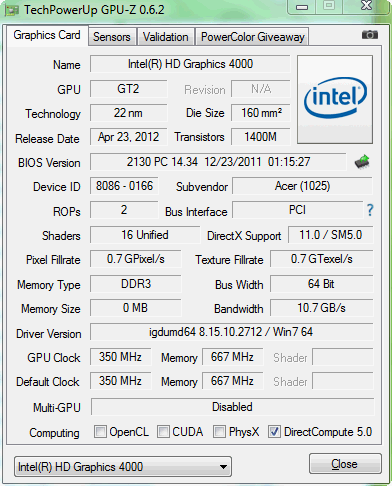The height and width of the screenshot is (486, 392).
Task: Click the maximize window button
Action: 329,6
